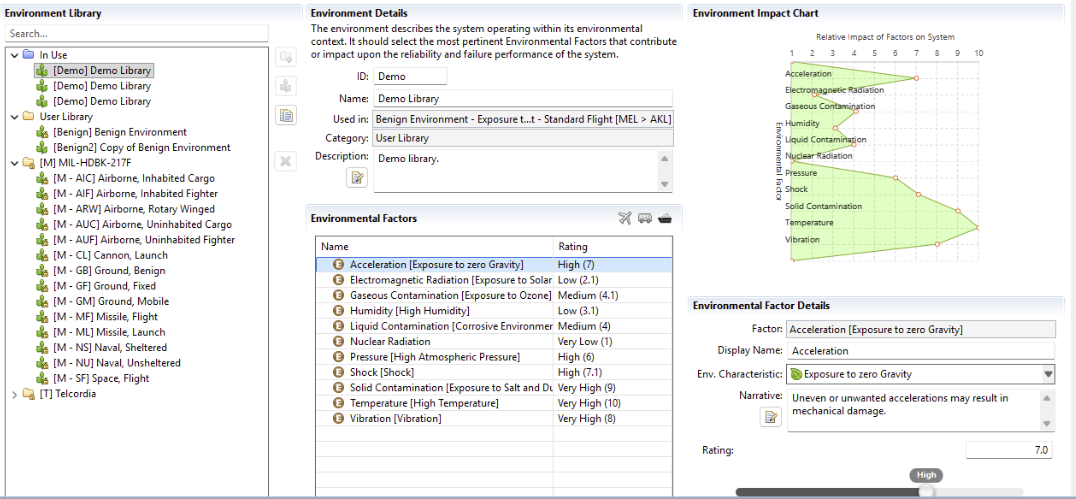Click the Search field in Environment Library
1076x499 pixels.
[x=137, y=33]
